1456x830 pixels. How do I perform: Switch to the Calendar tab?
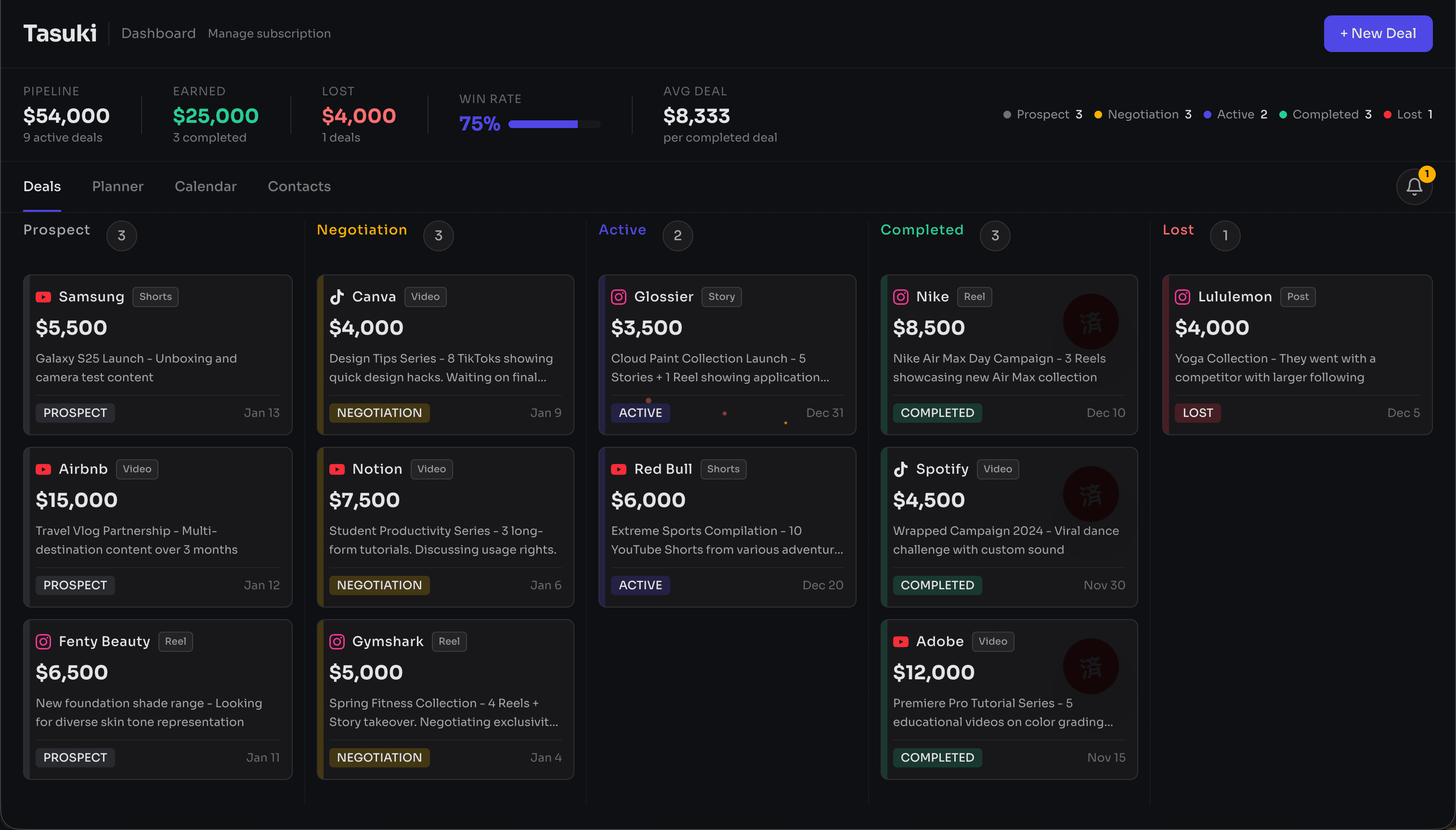point(205,186)
